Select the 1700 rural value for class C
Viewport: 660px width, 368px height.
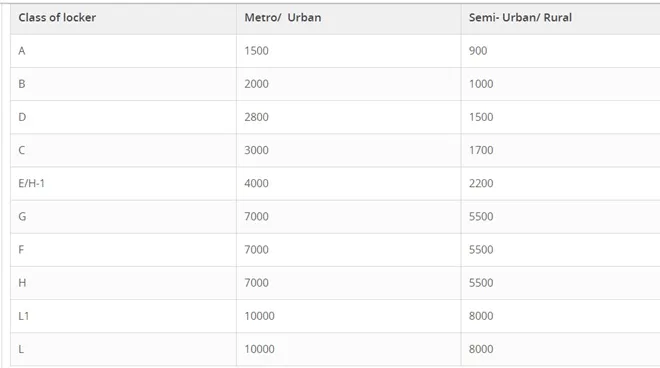(481, 150)
